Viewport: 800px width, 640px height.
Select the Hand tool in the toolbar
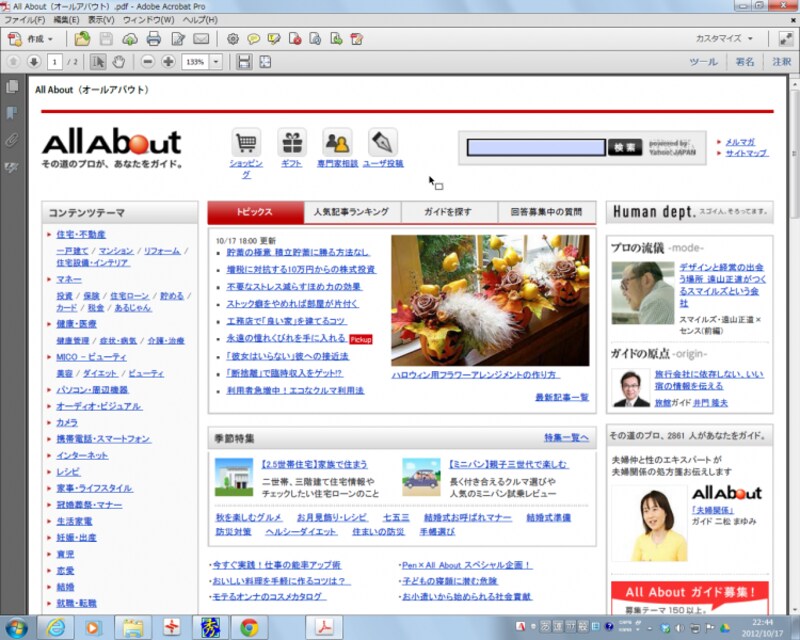tap(116, 61)
